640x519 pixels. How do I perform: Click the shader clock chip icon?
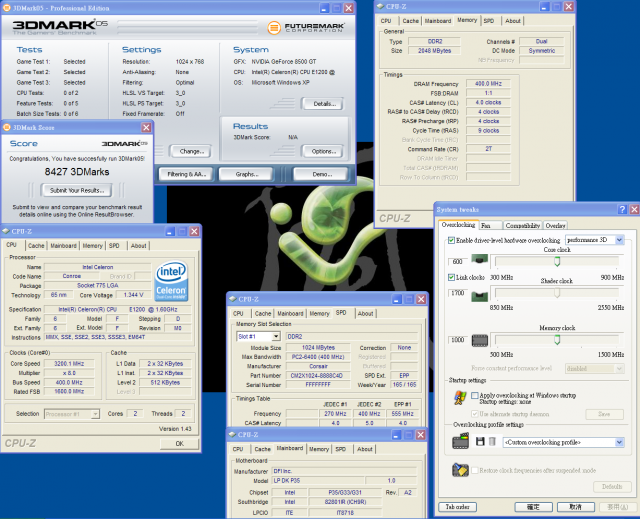[x=480, y=296]
